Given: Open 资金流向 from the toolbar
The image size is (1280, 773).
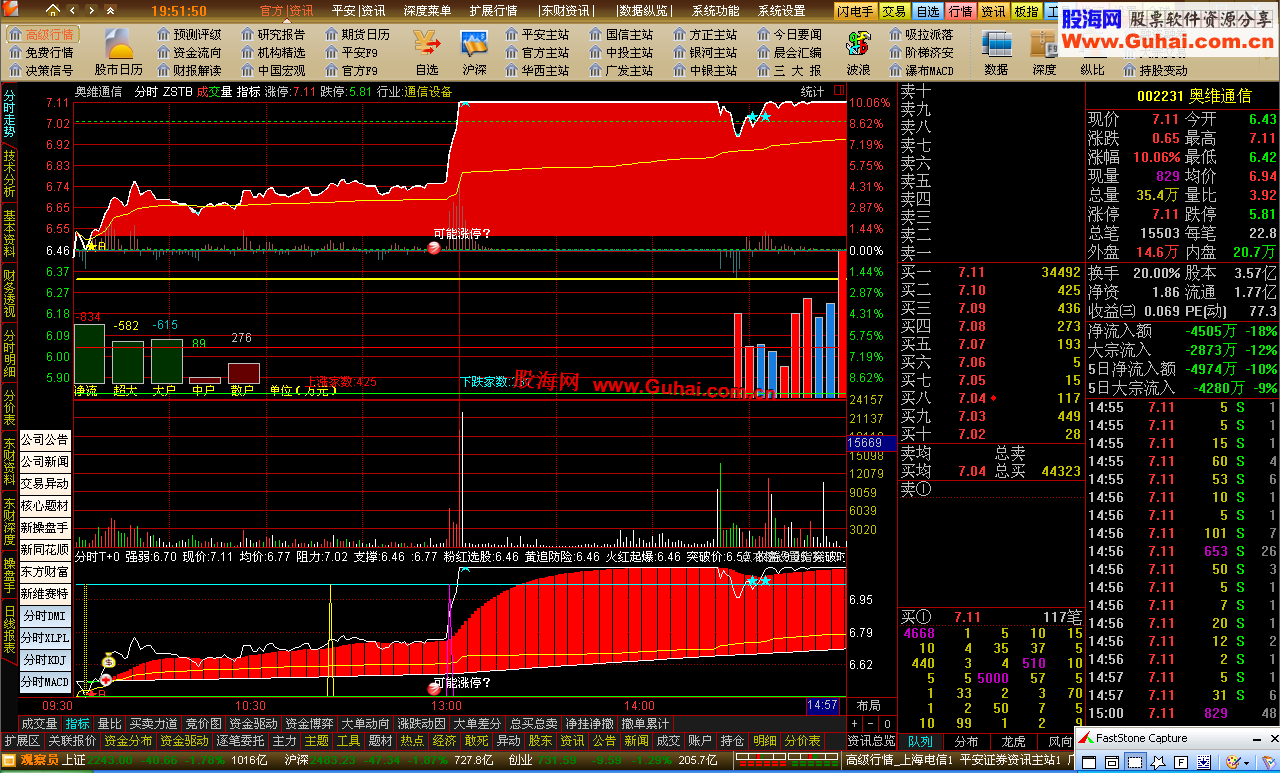Looking at the screenshot, I should pos(189,52).
